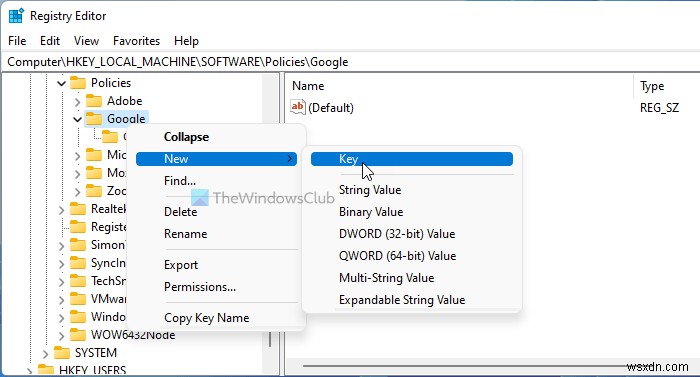Select the (Default) value entry
Image resolution: width=700 pixels, height=377 pixels.
pos(331,108)
